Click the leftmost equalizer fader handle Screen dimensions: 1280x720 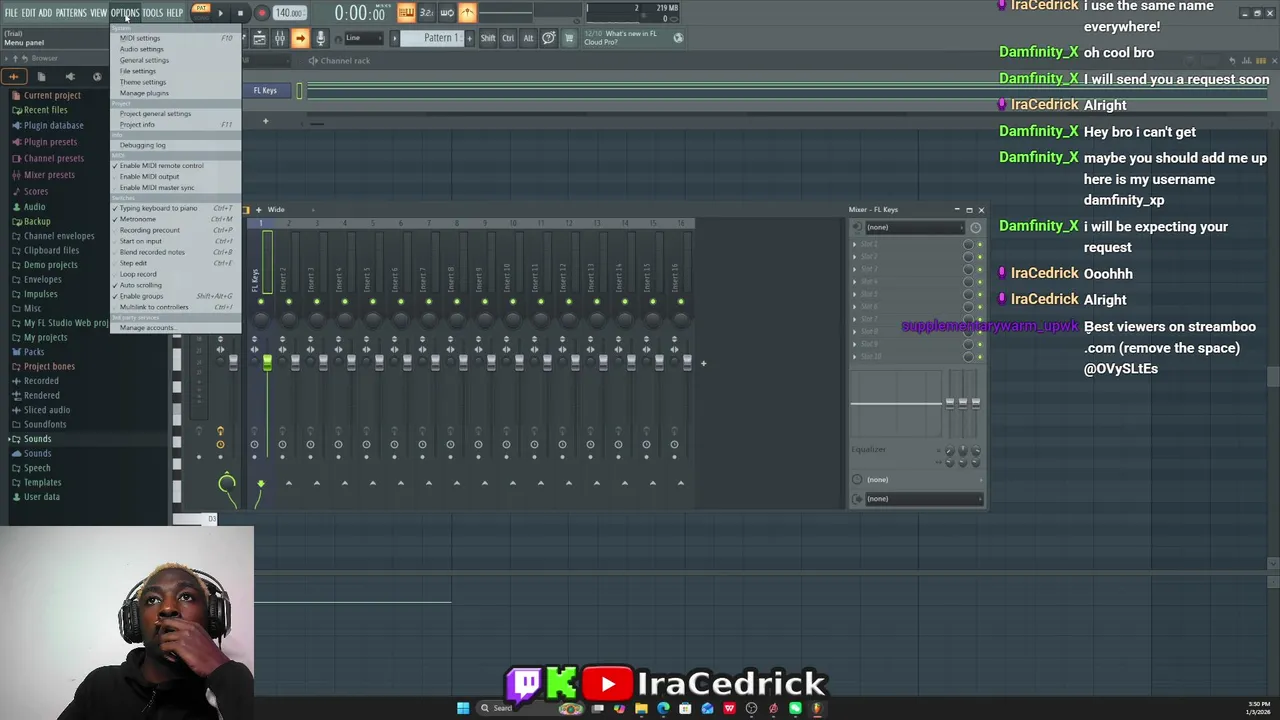950,403
